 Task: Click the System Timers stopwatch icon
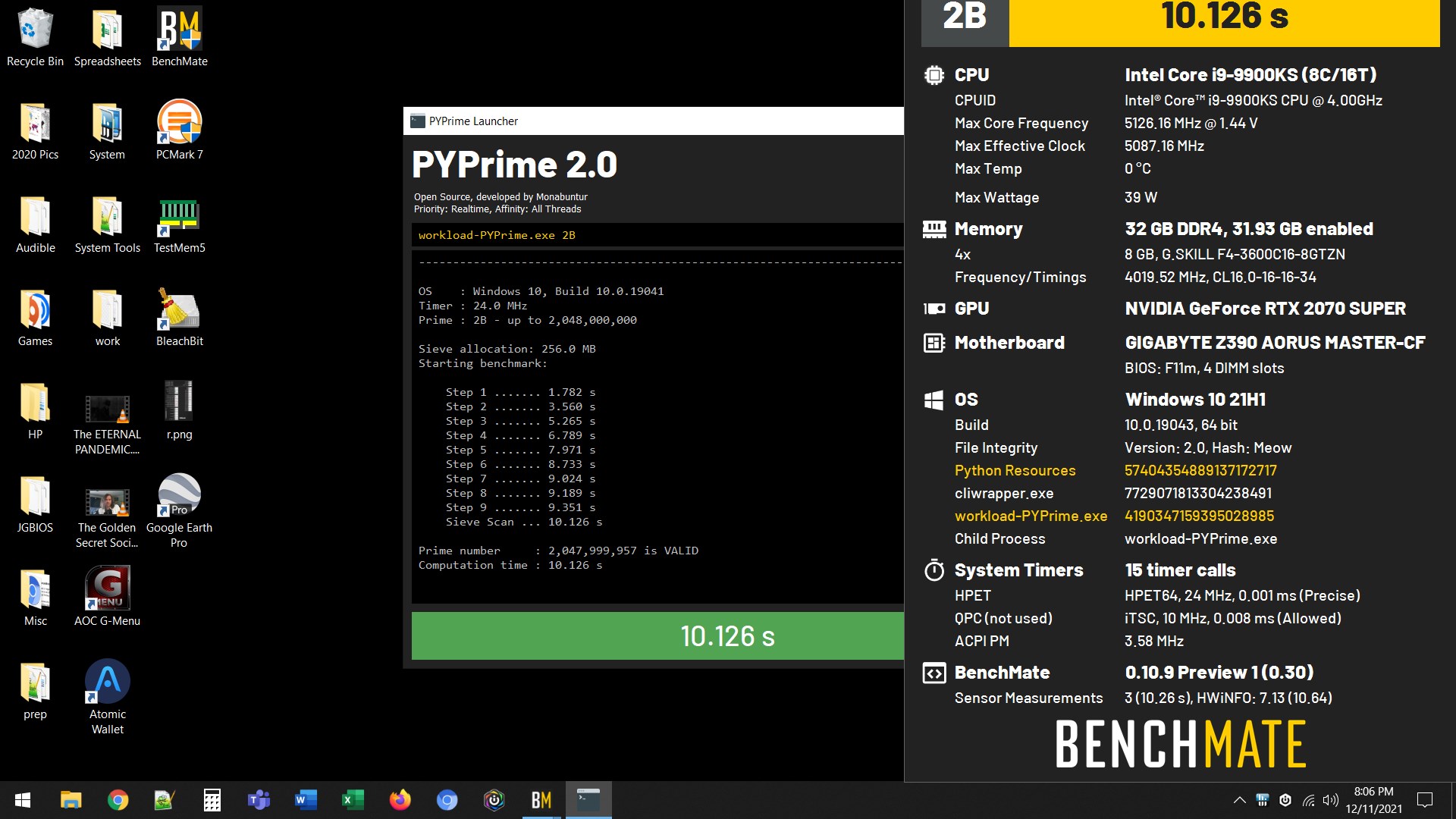coord(934,570)
